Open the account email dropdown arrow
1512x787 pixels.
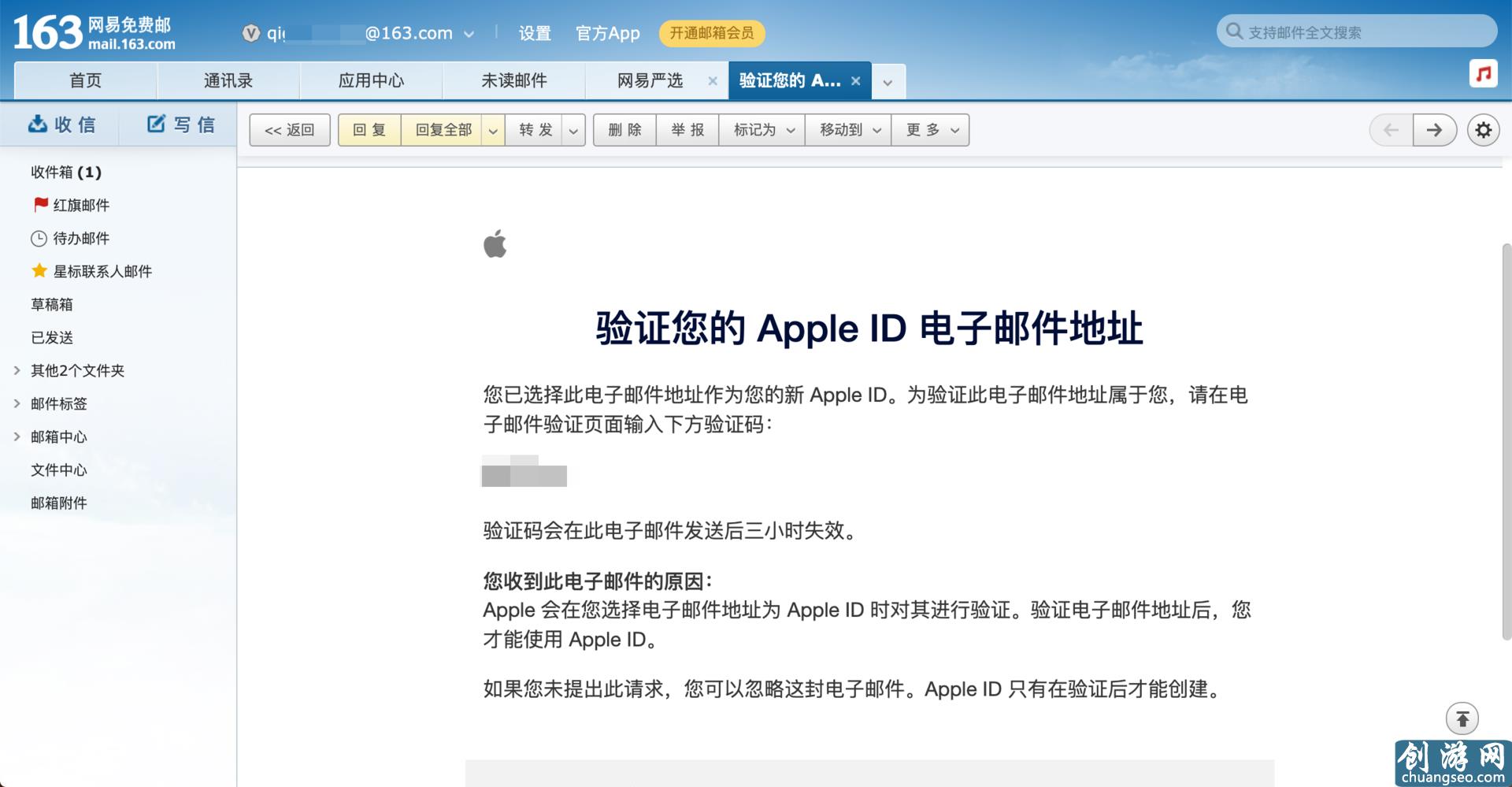pos(469,34)
